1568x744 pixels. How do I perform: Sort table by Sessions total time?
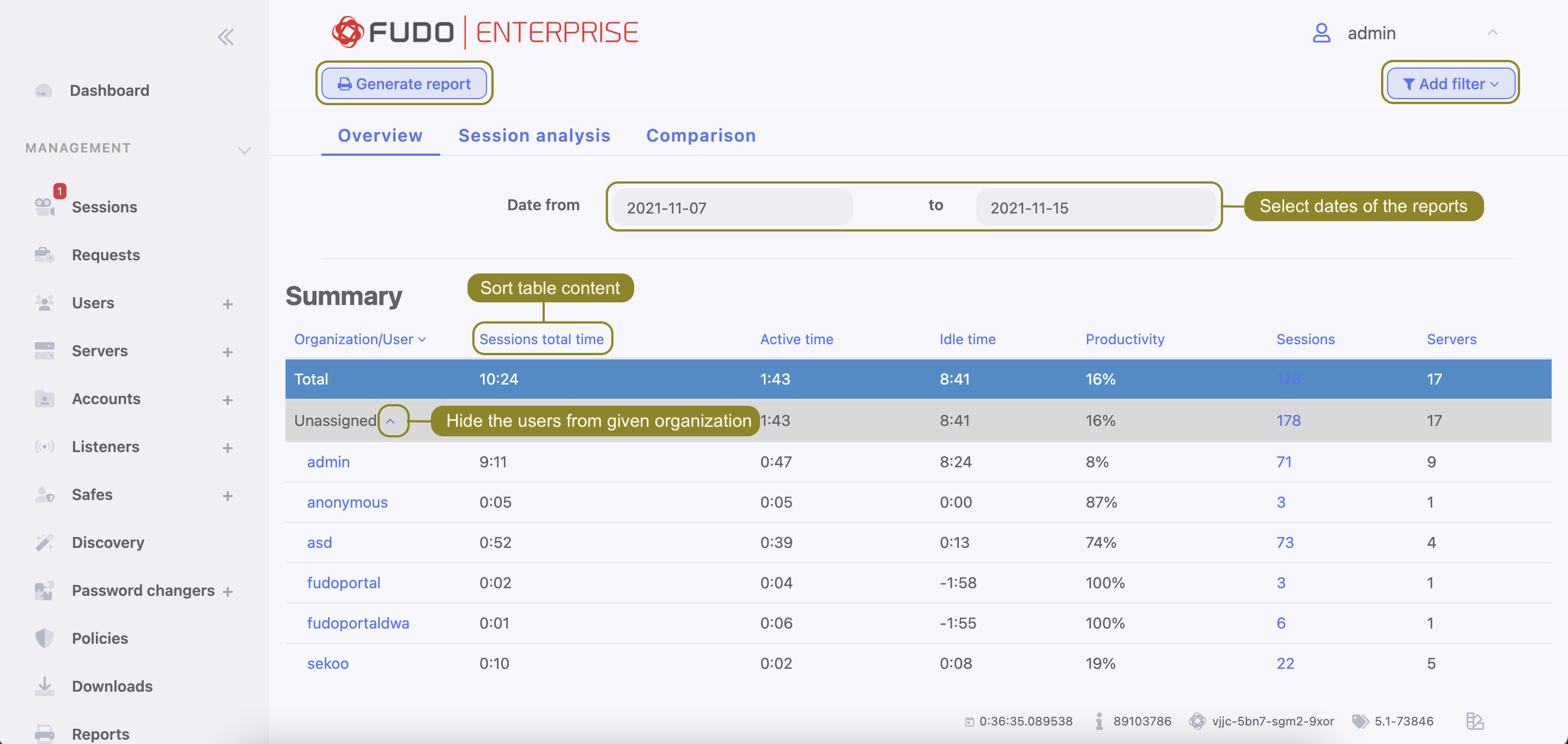[542, 339]
